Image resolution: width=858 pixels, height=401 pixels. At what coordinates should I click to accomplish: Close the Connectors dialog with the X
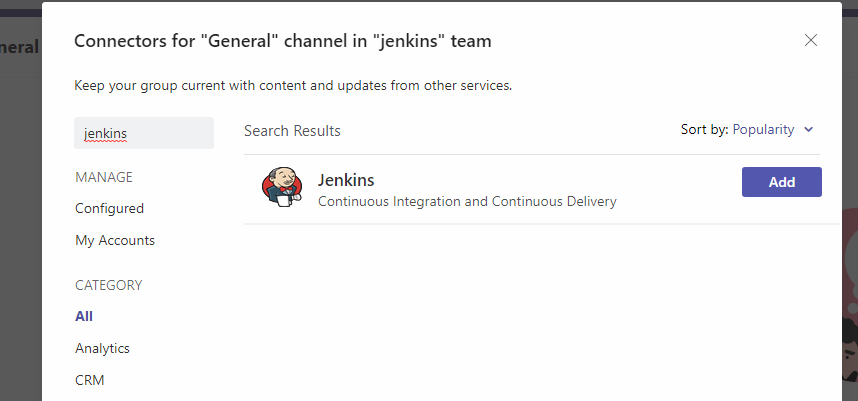click(810, 40)
